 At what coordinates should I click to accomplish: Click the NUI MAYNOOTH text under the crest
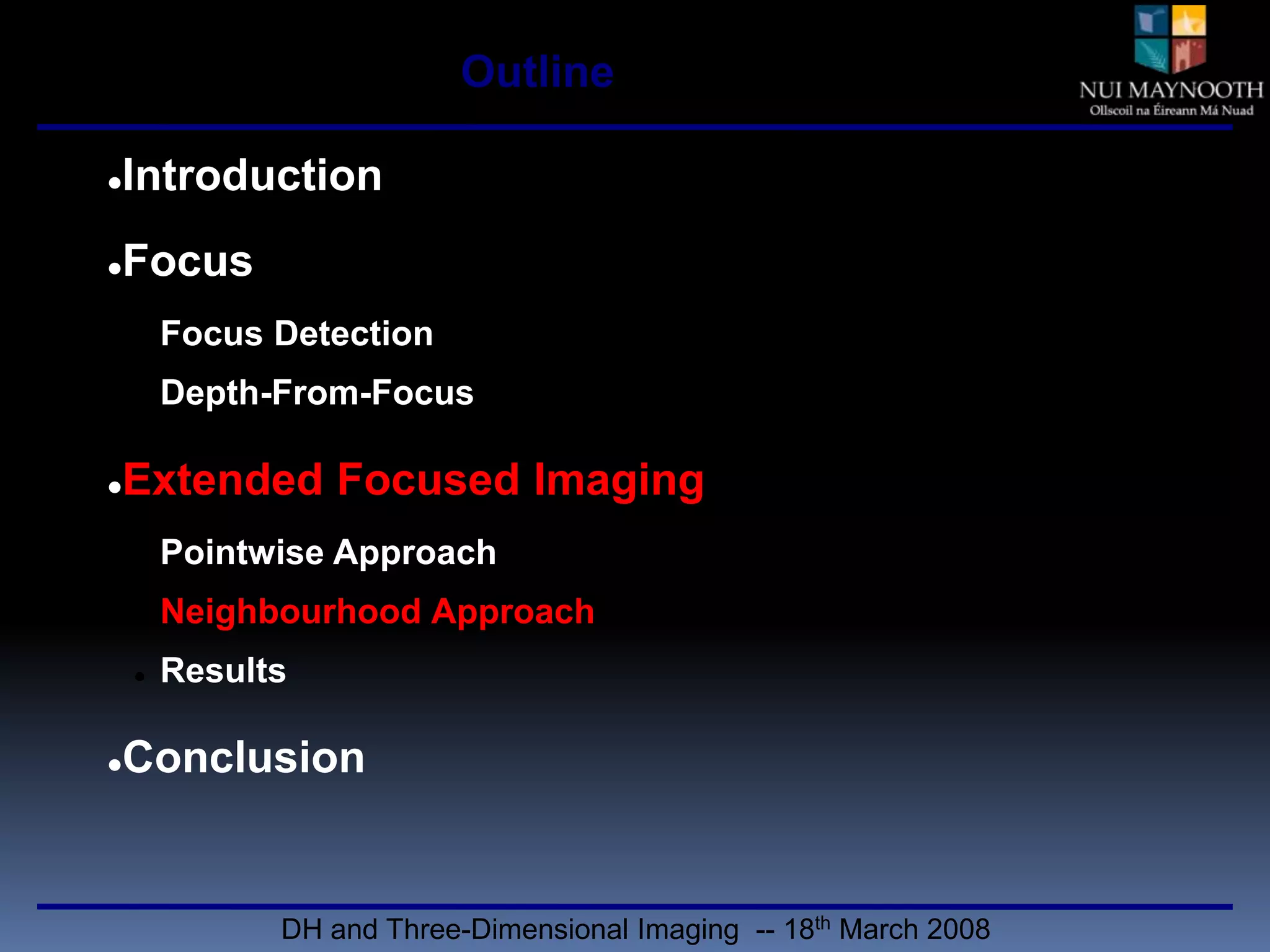click(1171, 90)
